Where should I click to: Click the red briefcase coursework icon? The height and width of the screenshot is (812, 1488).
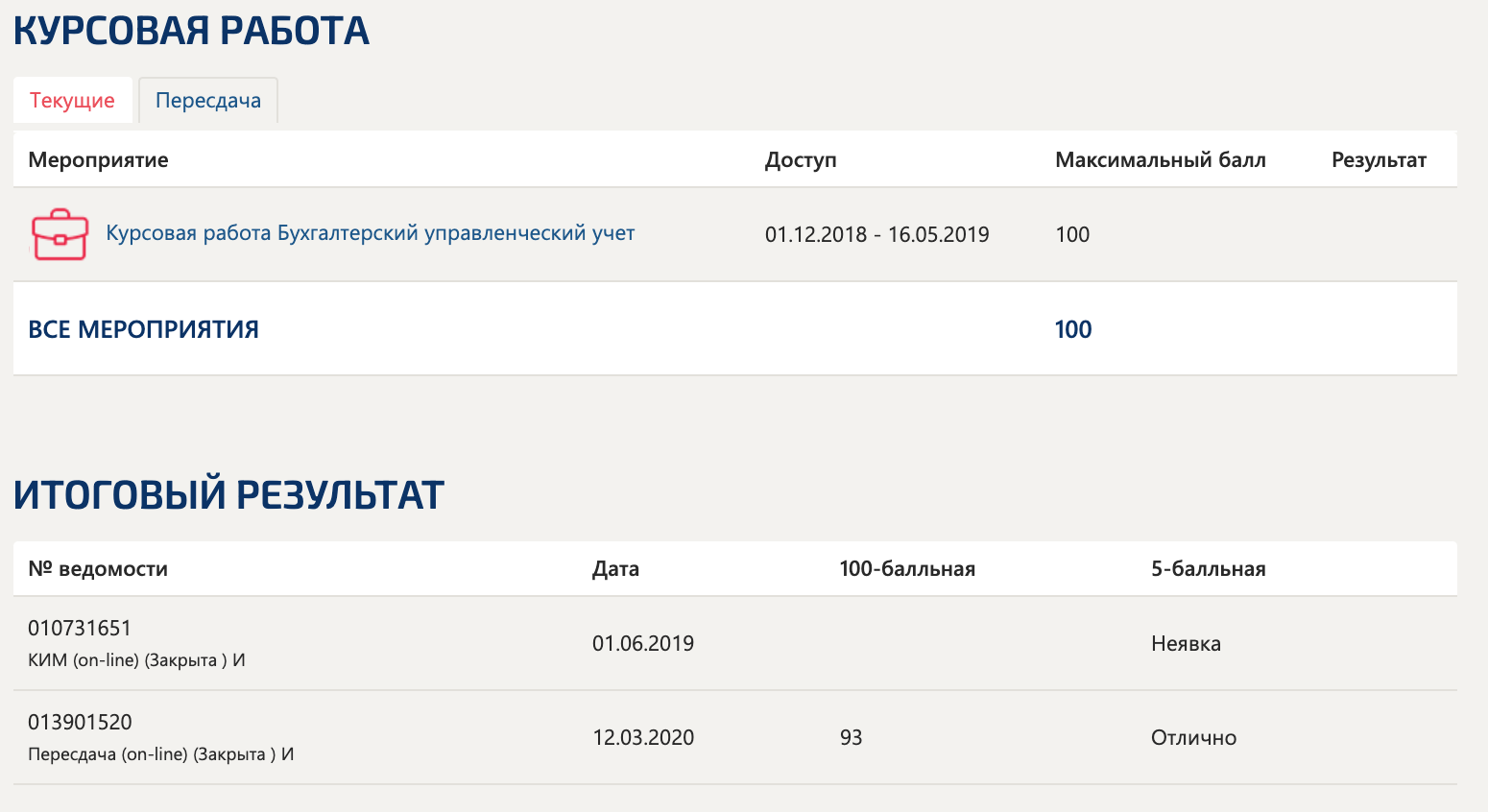(60, 234)
